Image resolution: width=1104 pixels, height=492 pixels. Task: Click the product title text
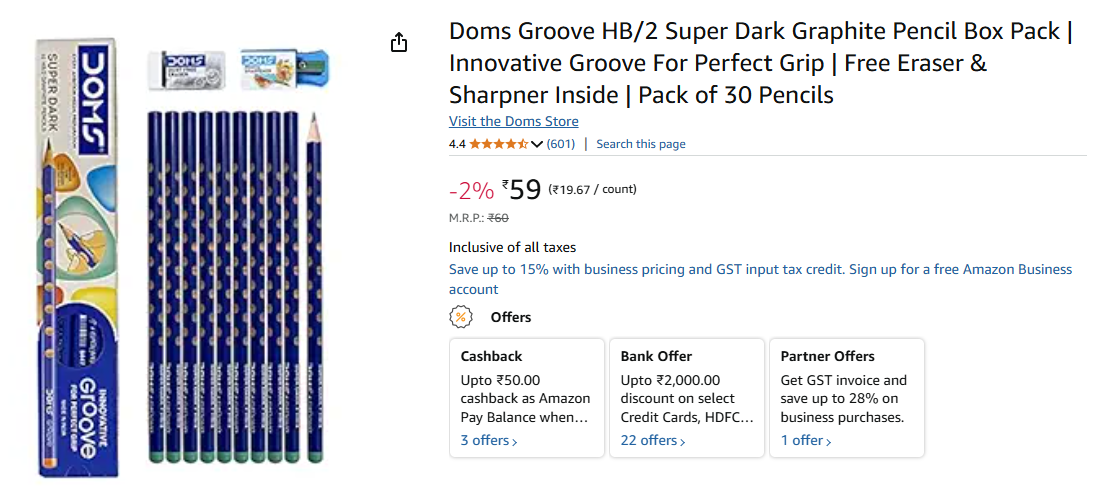[760, 63]
